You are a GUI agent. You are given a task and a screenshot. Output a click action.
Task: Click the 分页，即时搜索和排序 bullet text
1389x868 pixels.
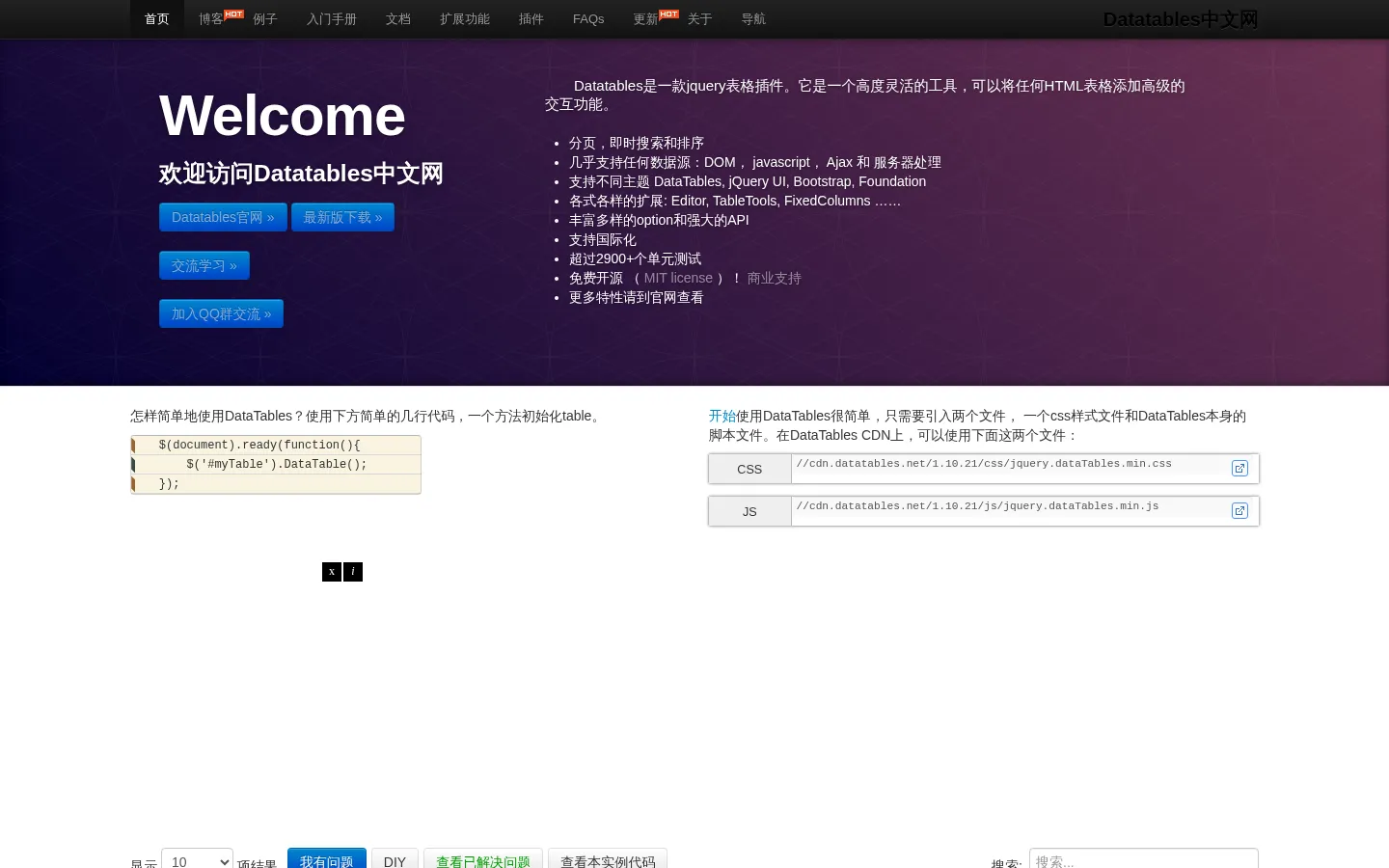pos(637,143)
